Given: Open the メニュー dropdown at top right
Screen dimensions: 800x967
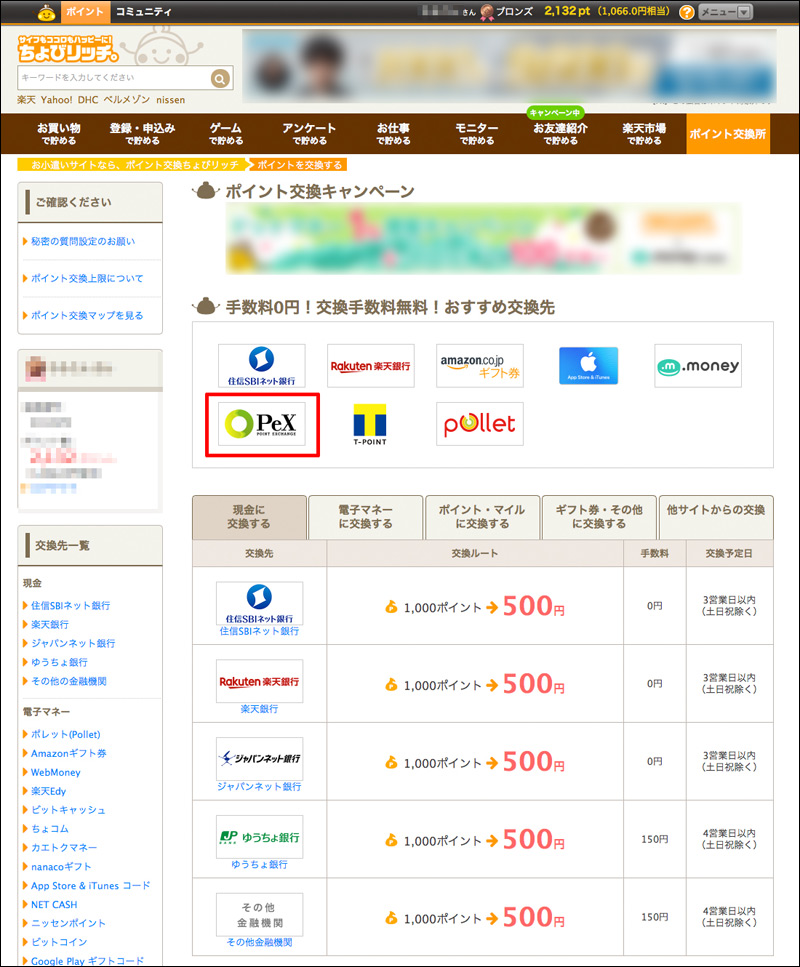Looking at the screenshot, I should (x=725, y=12).
